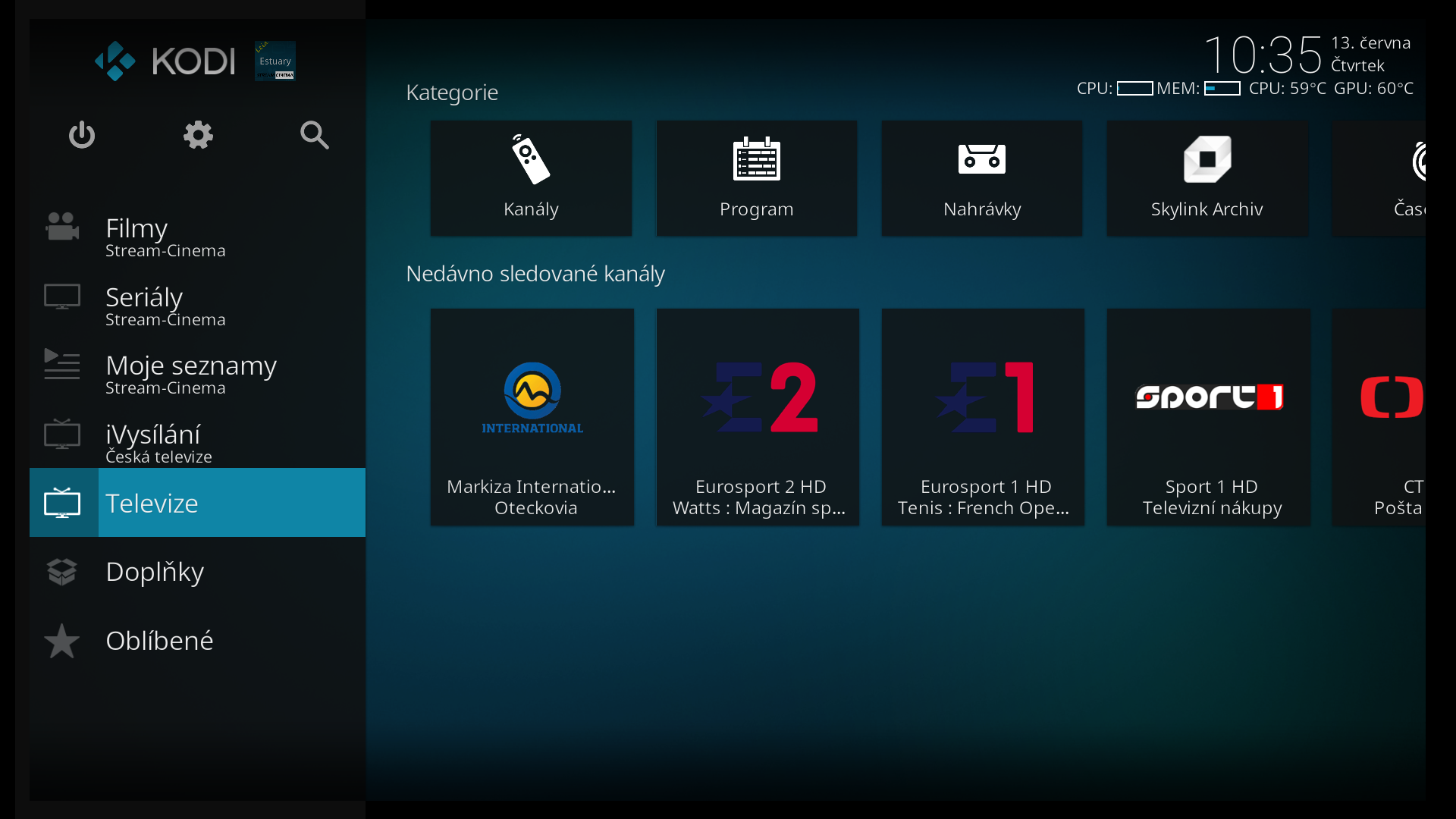Open the Skylink Archiv tile
1456x819 pixels.
pyautogui.click(x=1207, y=178)
